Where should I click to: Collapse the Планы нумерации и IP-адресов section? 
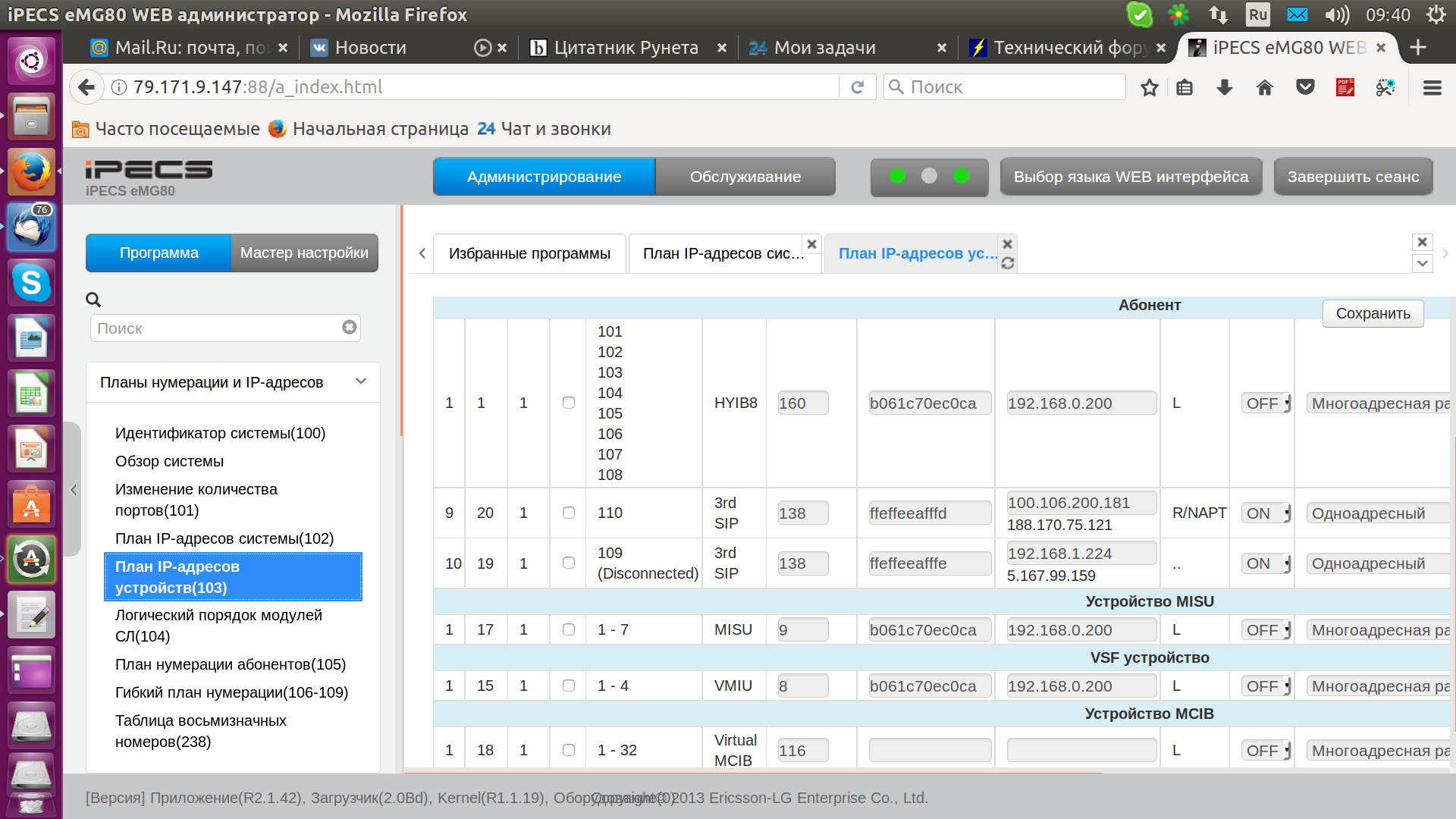pyautogui.click(x=361, y=381)
